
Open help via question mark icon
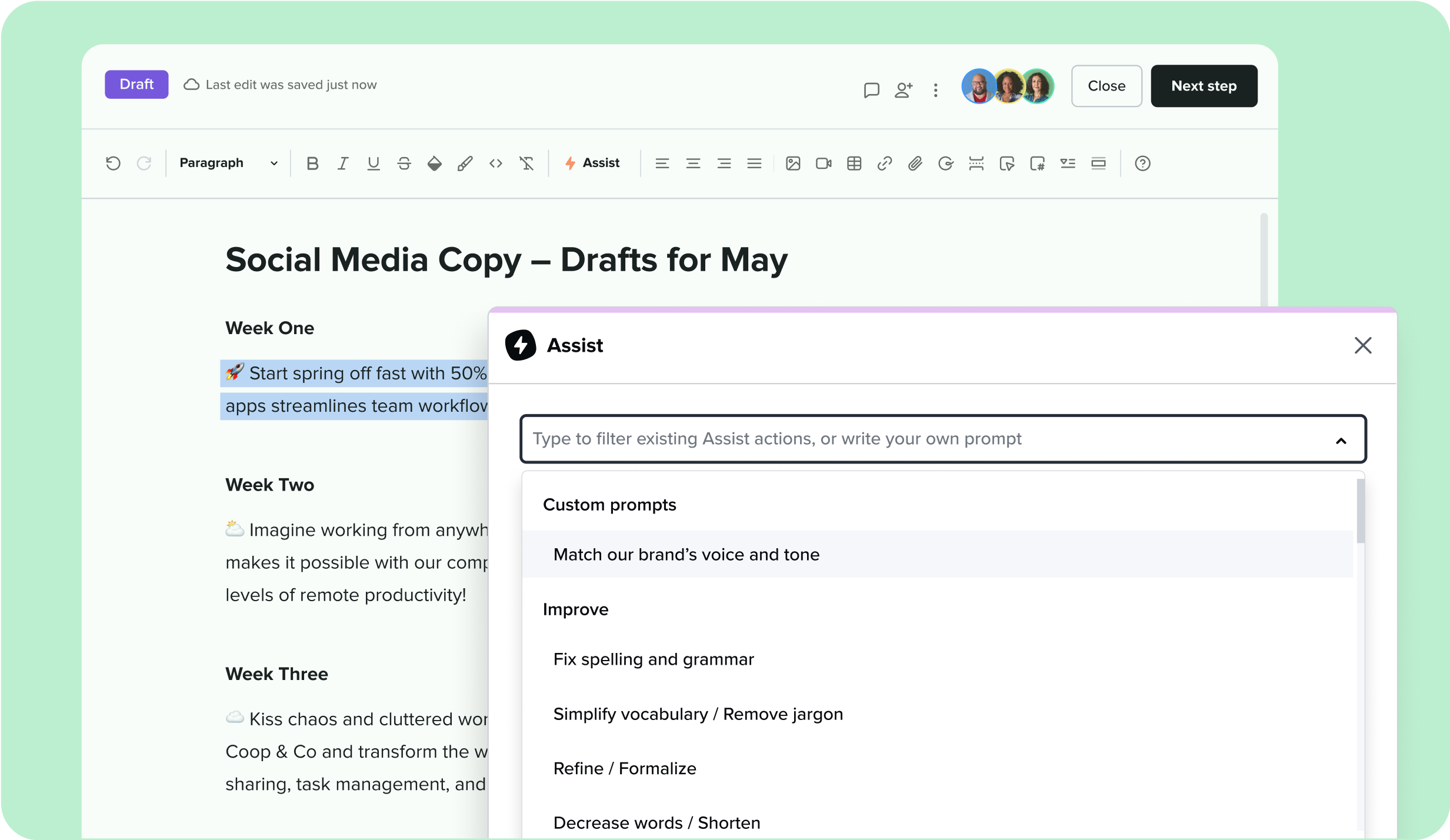pyautogui.click(x=1142, y=164)
